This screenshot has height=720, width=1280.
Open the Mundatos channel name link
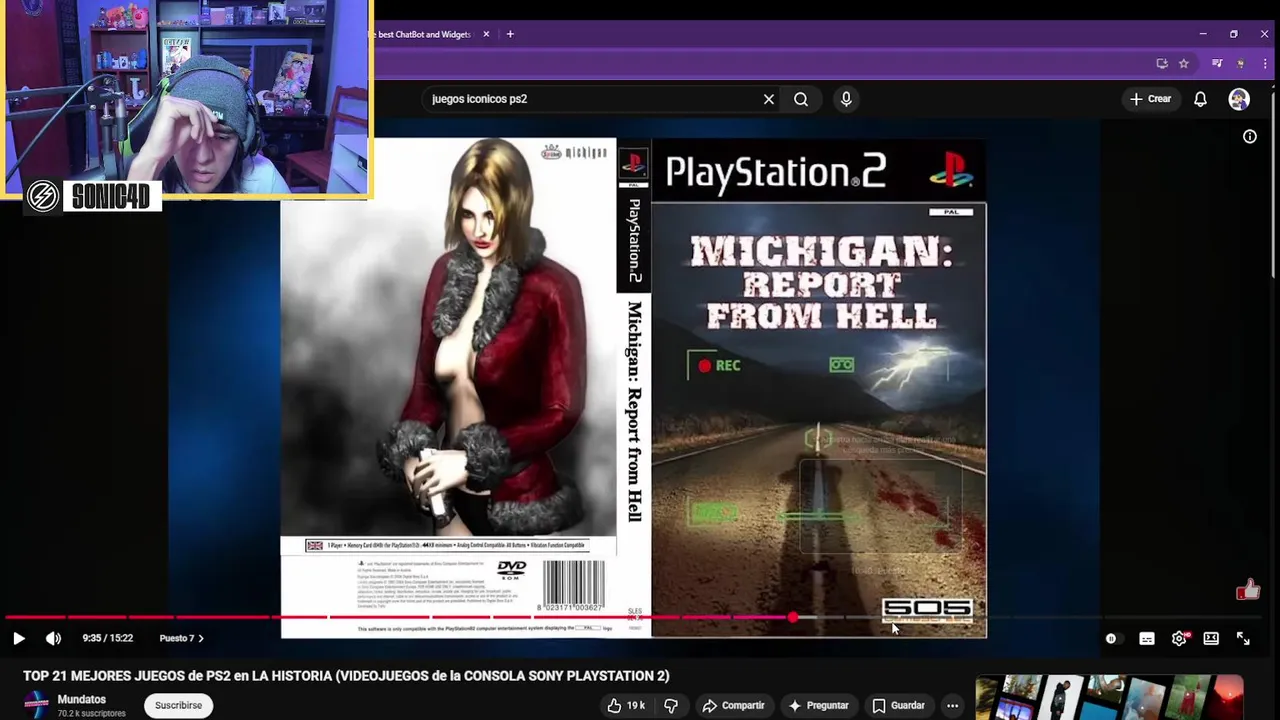coord(82,700)
